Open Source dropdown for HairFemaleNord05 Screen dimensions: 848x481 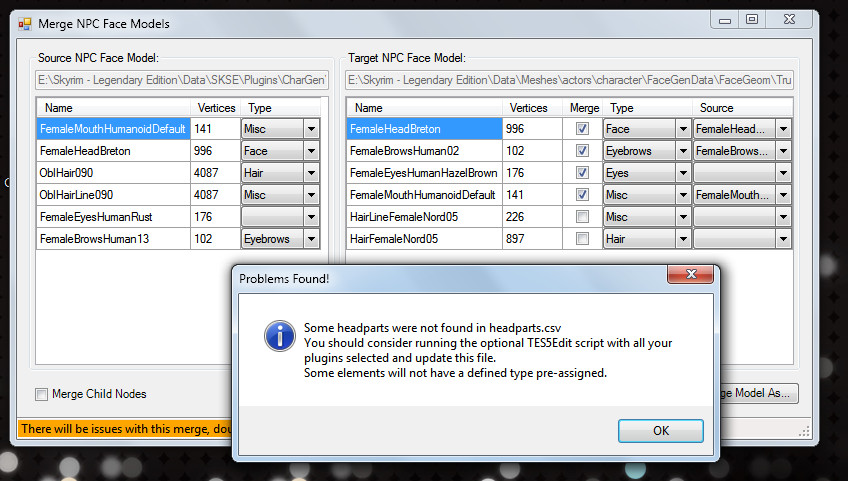(783, 239)
